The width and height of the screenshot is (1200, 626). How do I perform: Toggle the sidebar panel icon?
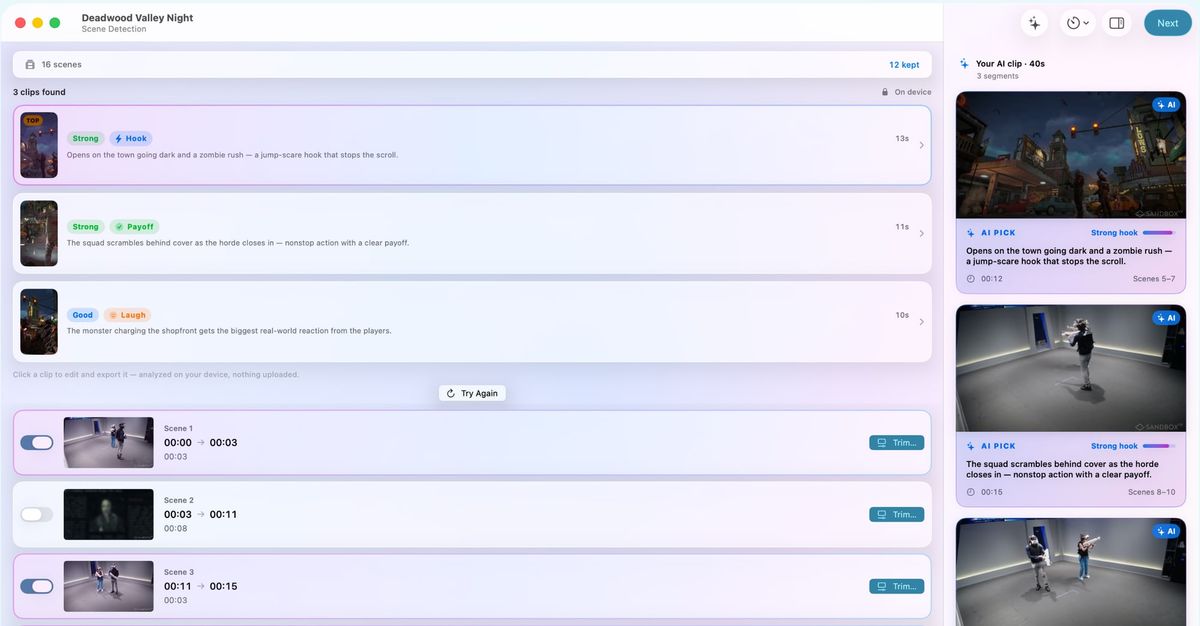coord(1117,23)
